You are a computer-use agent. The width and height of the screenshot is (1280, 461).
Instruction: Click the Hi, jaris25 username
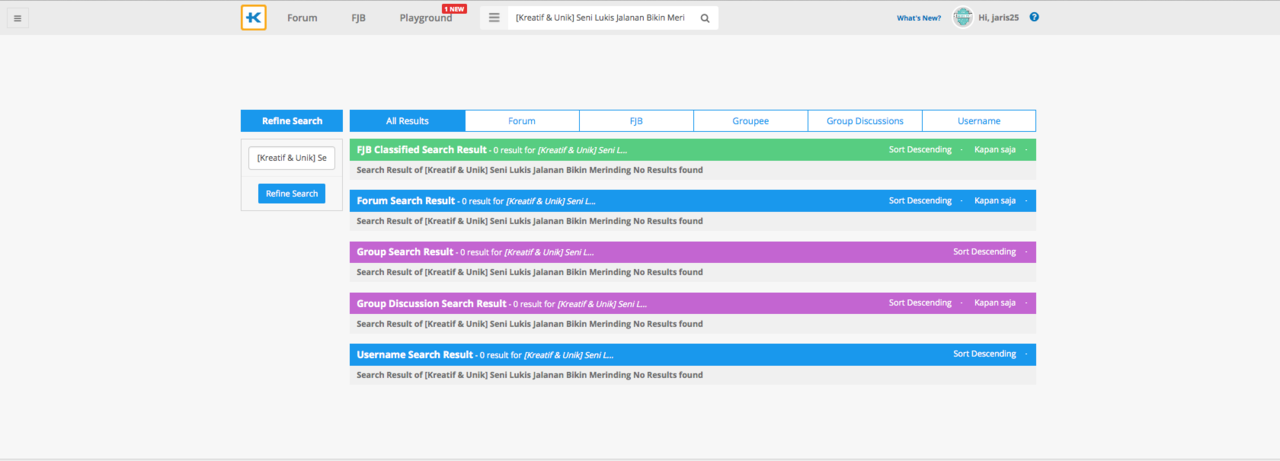(x=1000, y=18)
